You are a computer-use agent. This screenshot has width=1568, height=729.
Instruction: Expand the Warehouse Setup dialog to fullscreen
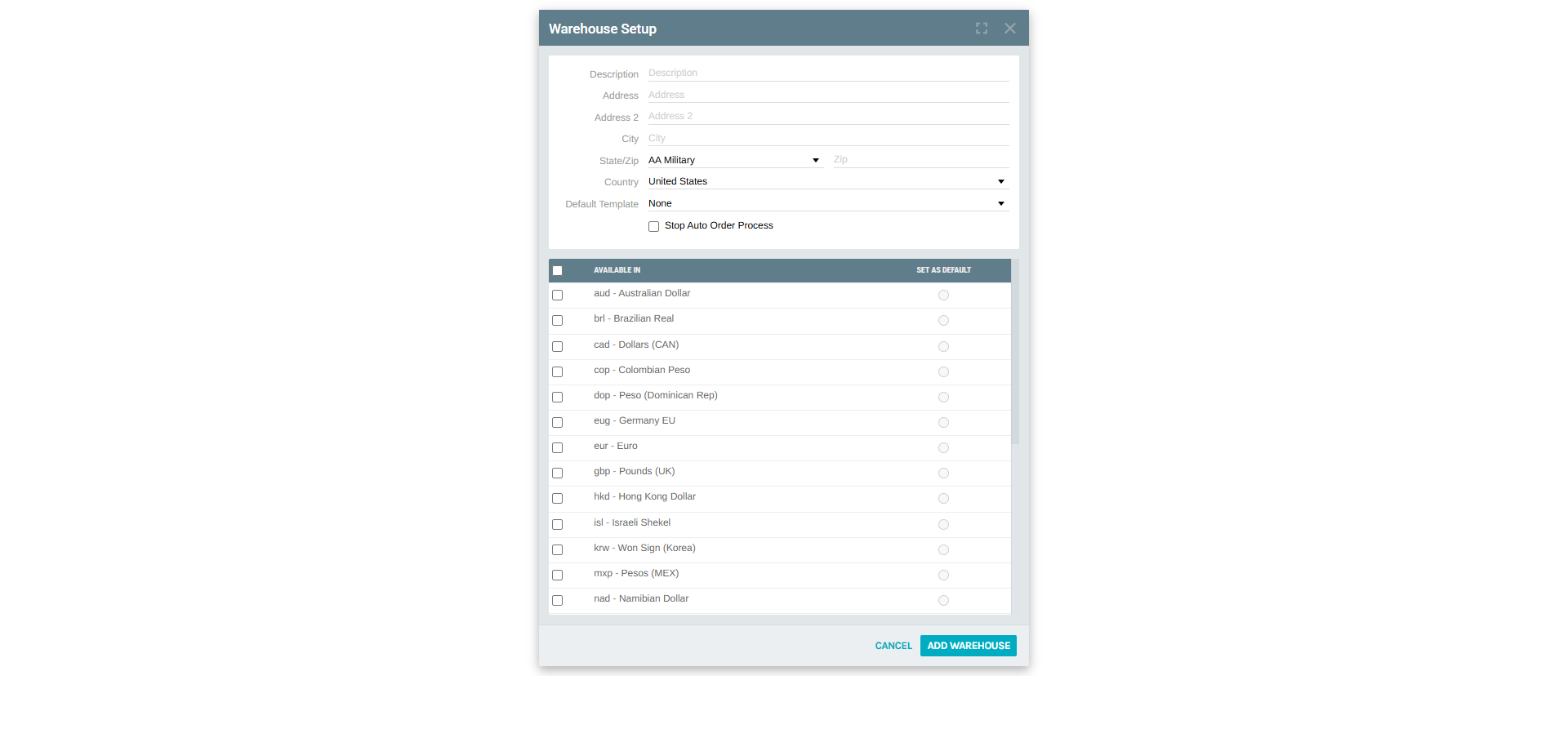(981, 28)
